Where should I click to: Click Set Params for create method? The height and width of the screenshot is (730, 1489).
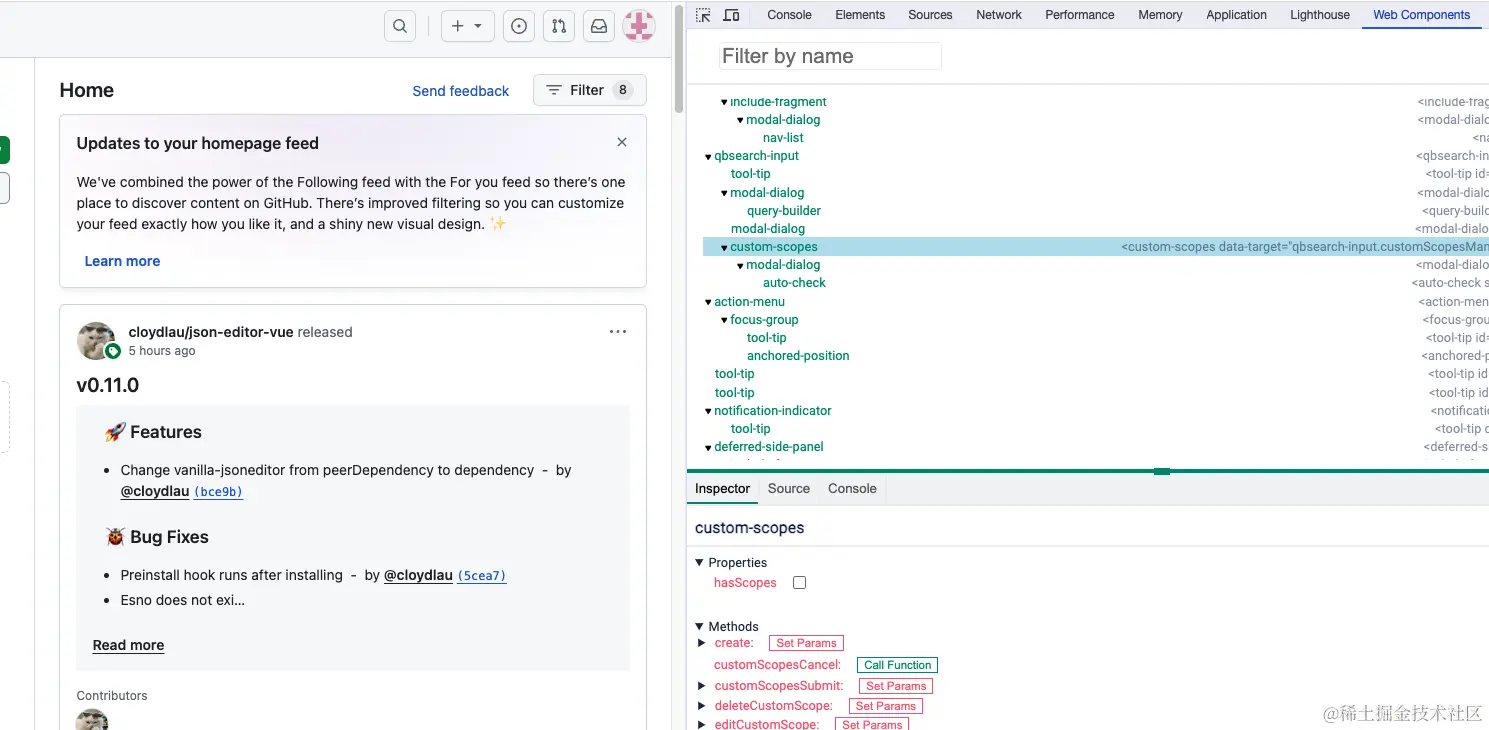pyautogui.click(x=806, y=643)
